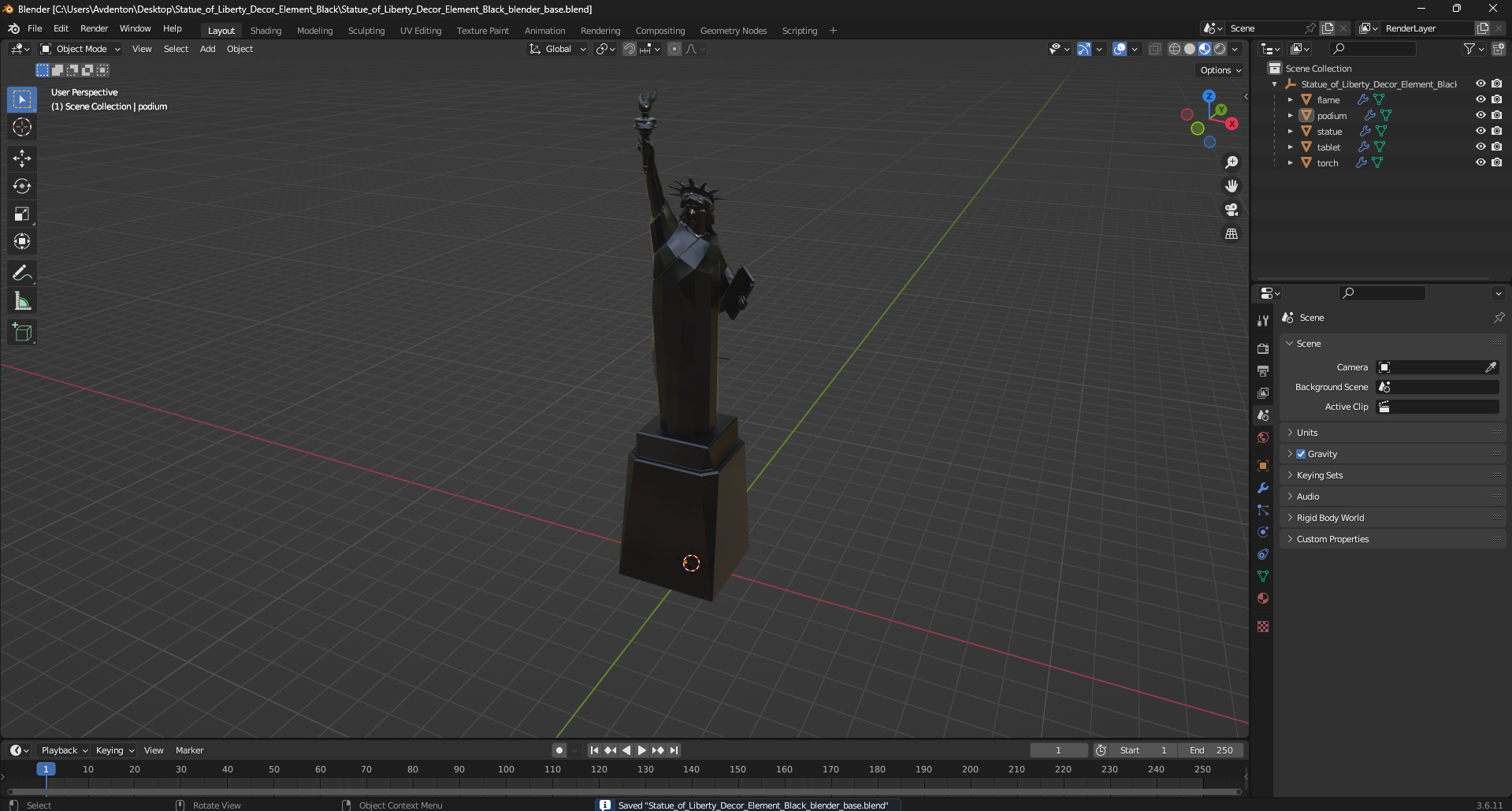This screenshot has height=811, width=1512.
Task: Select the Cursor tool in left toolbar
Action: tap(22, 127)
